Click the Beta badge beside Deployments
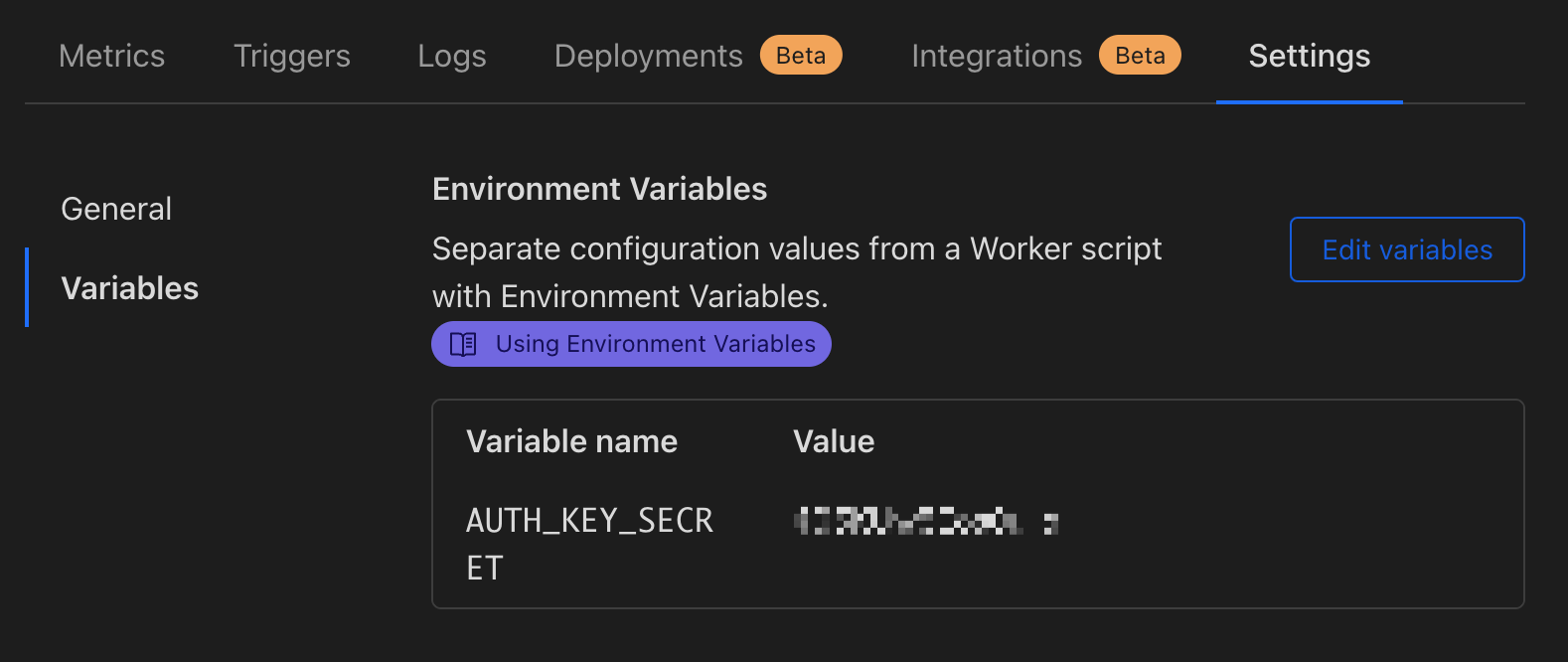1568x662 pixels. (801, 56)
